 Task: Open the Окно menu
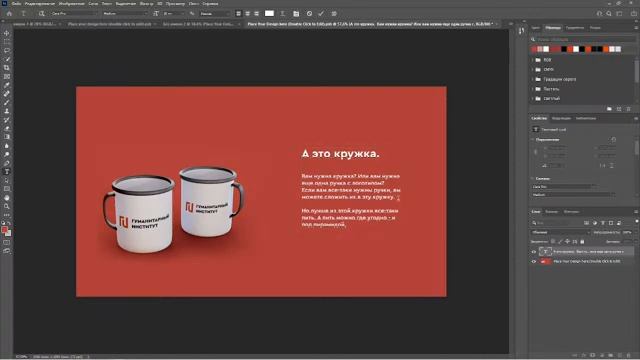tap(194, 4)
